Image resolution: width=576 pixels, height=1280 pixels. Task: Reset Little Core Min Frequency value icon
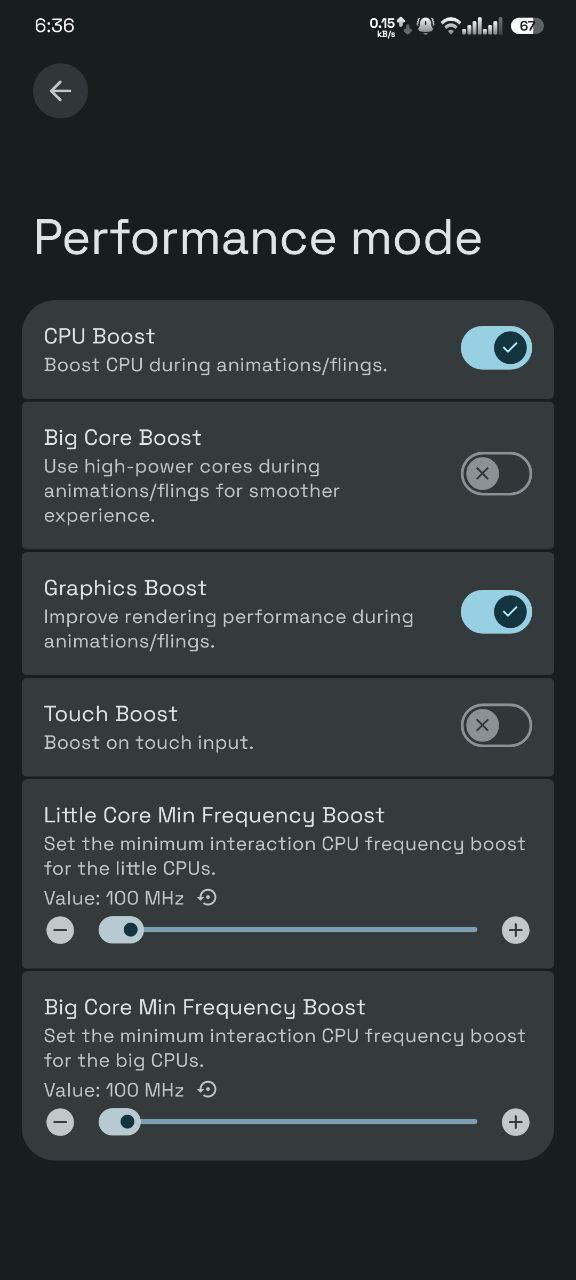click(x=207, y=898)
